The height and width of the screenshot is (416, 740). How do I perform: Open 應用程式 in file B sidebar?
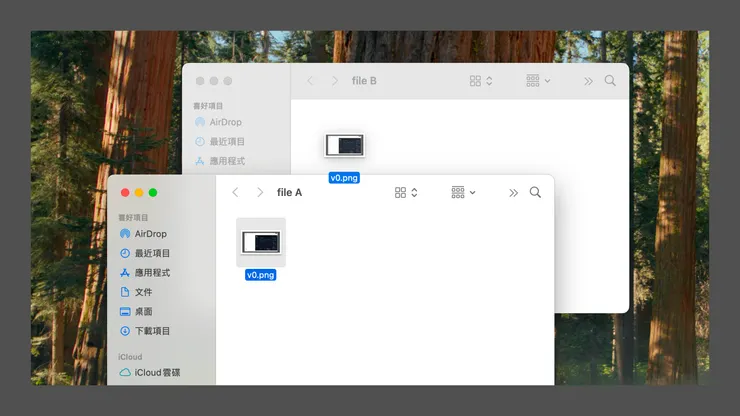[219, 161]
